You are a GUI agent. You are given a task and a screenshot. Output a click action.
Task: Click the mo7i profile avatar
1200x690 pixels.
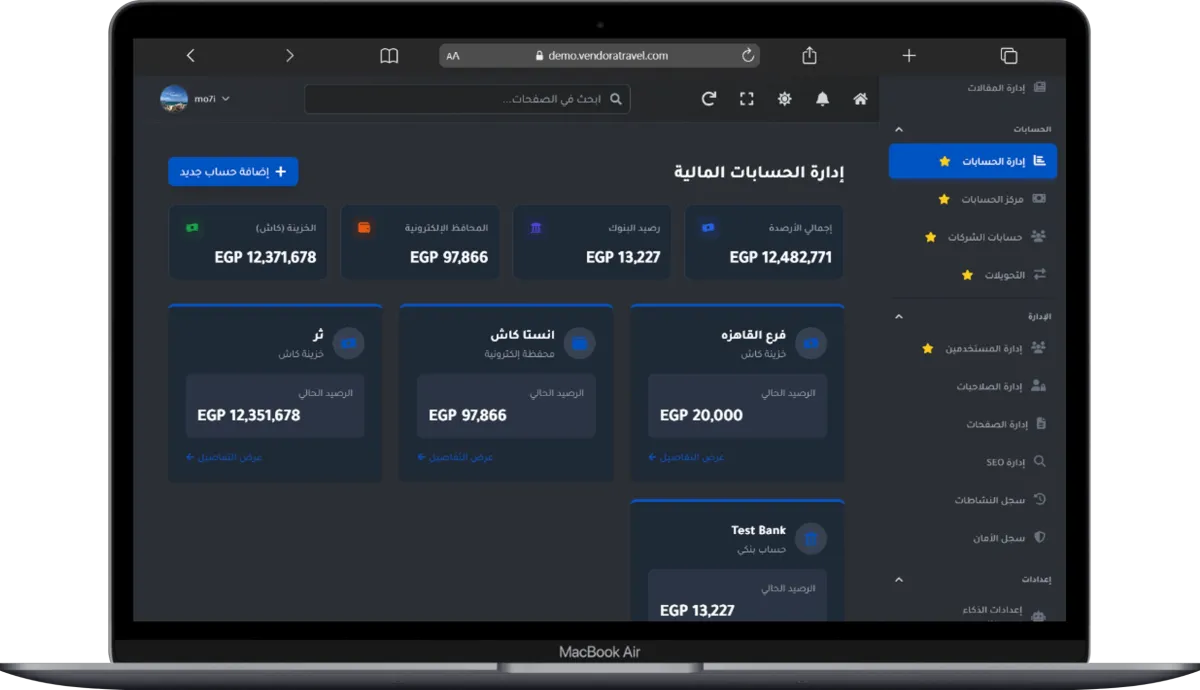click(x=174, y=99)
